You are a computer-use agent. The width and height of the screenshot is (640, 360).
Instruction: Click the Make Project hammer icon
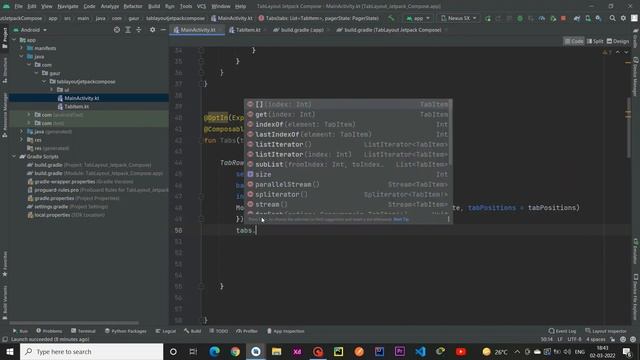tap(391, 18)
